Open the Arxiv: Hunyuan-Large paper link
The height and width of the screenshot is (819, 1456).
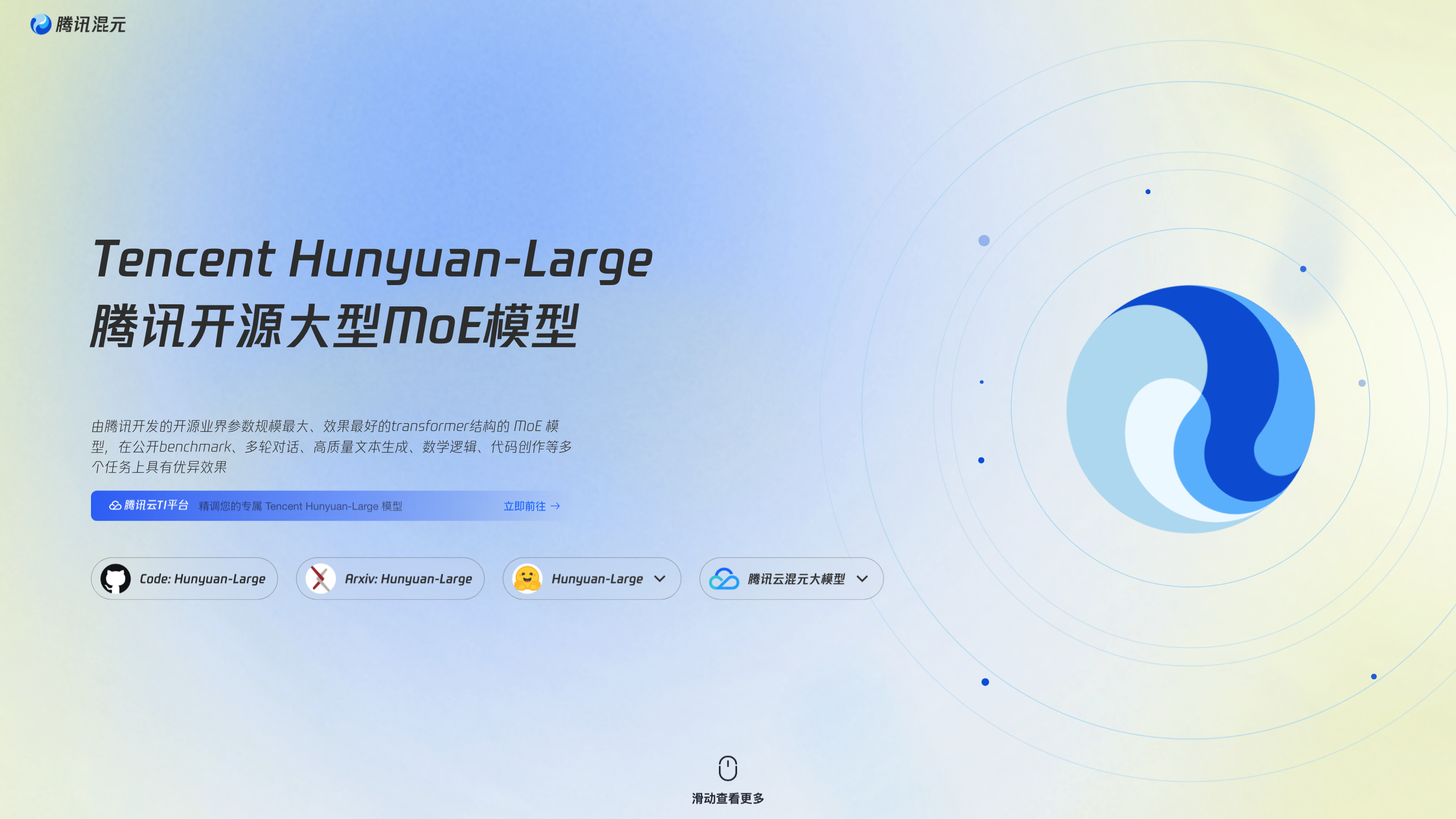tap(390, 578)
